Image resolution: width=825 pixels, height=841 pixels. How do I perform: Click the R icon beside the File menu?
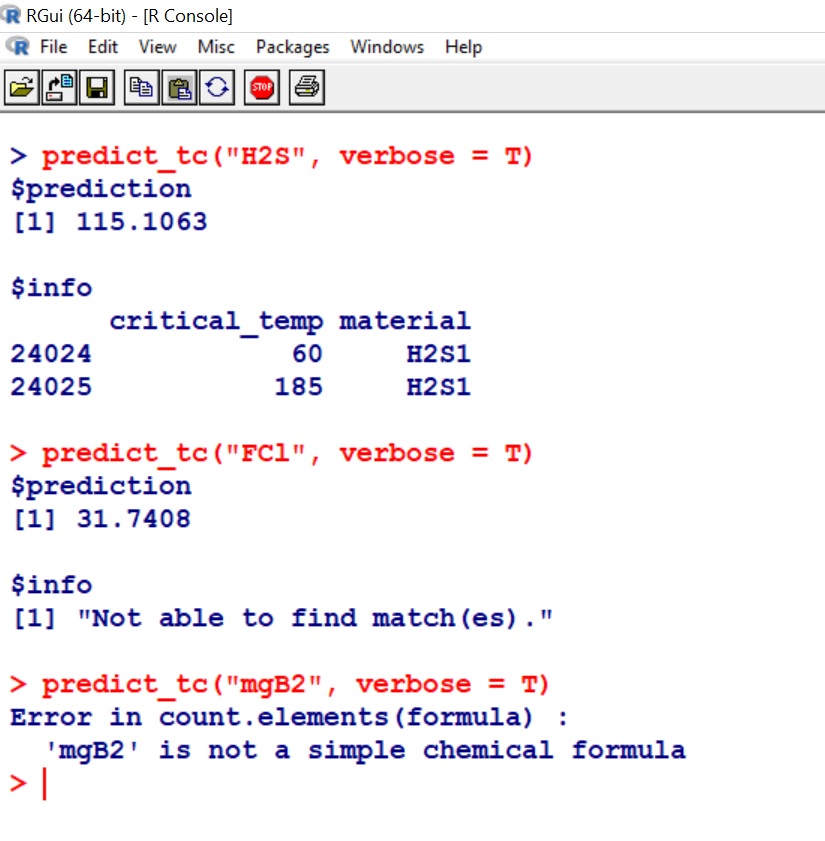[17, 47]
